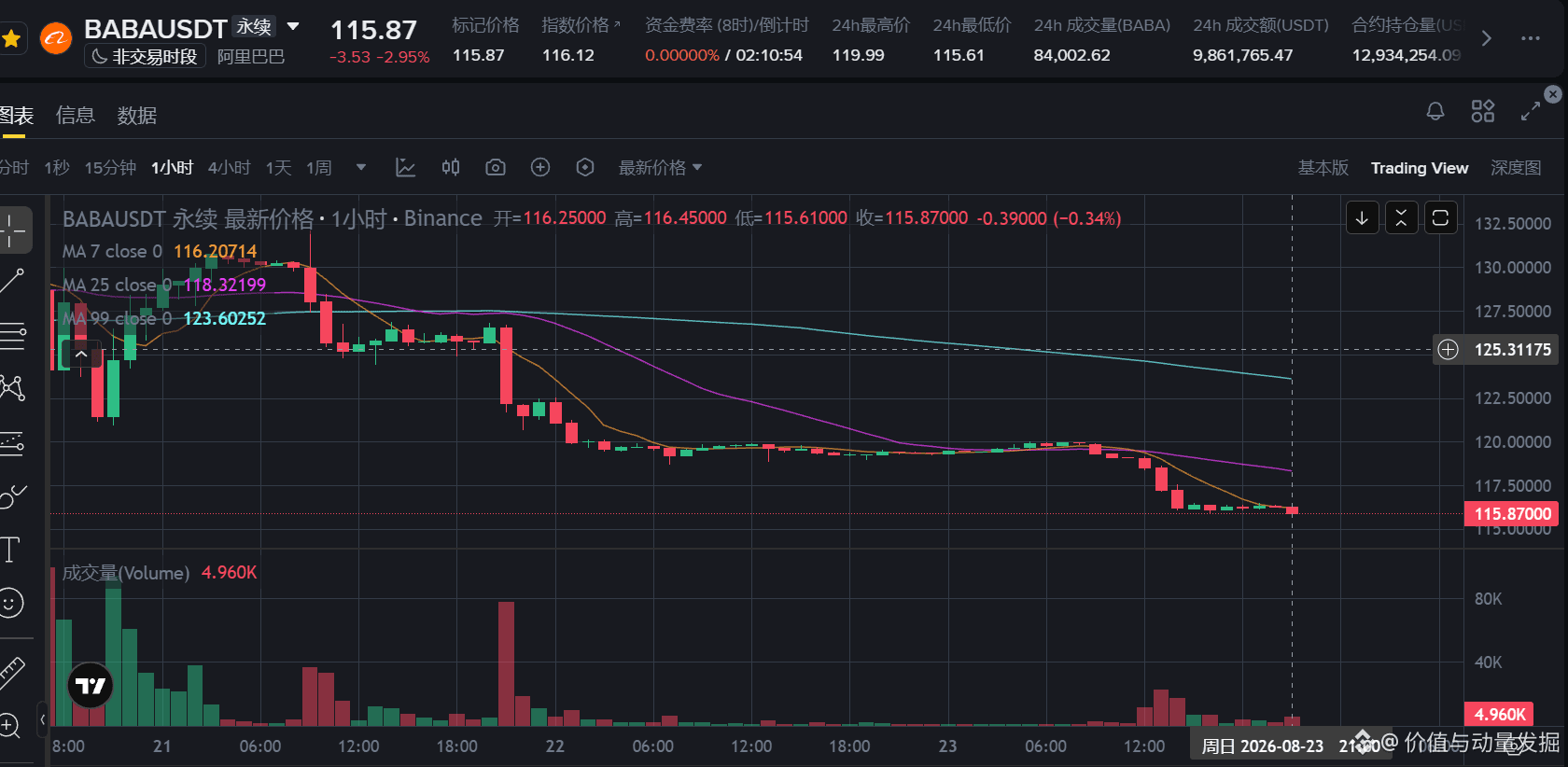Switch to the 数据 tab
Screen dimensions: 1568x767
click(137, 116)
